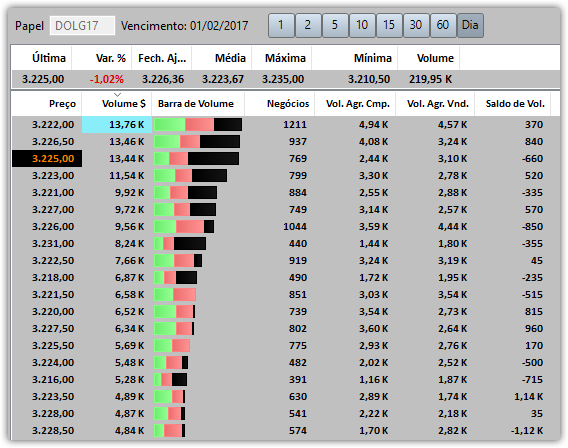Image resolution: width=568 pixels, height=448 pixels.
Task: Click the Papel DOLG17 input field
Action: (x=82, y=26)
